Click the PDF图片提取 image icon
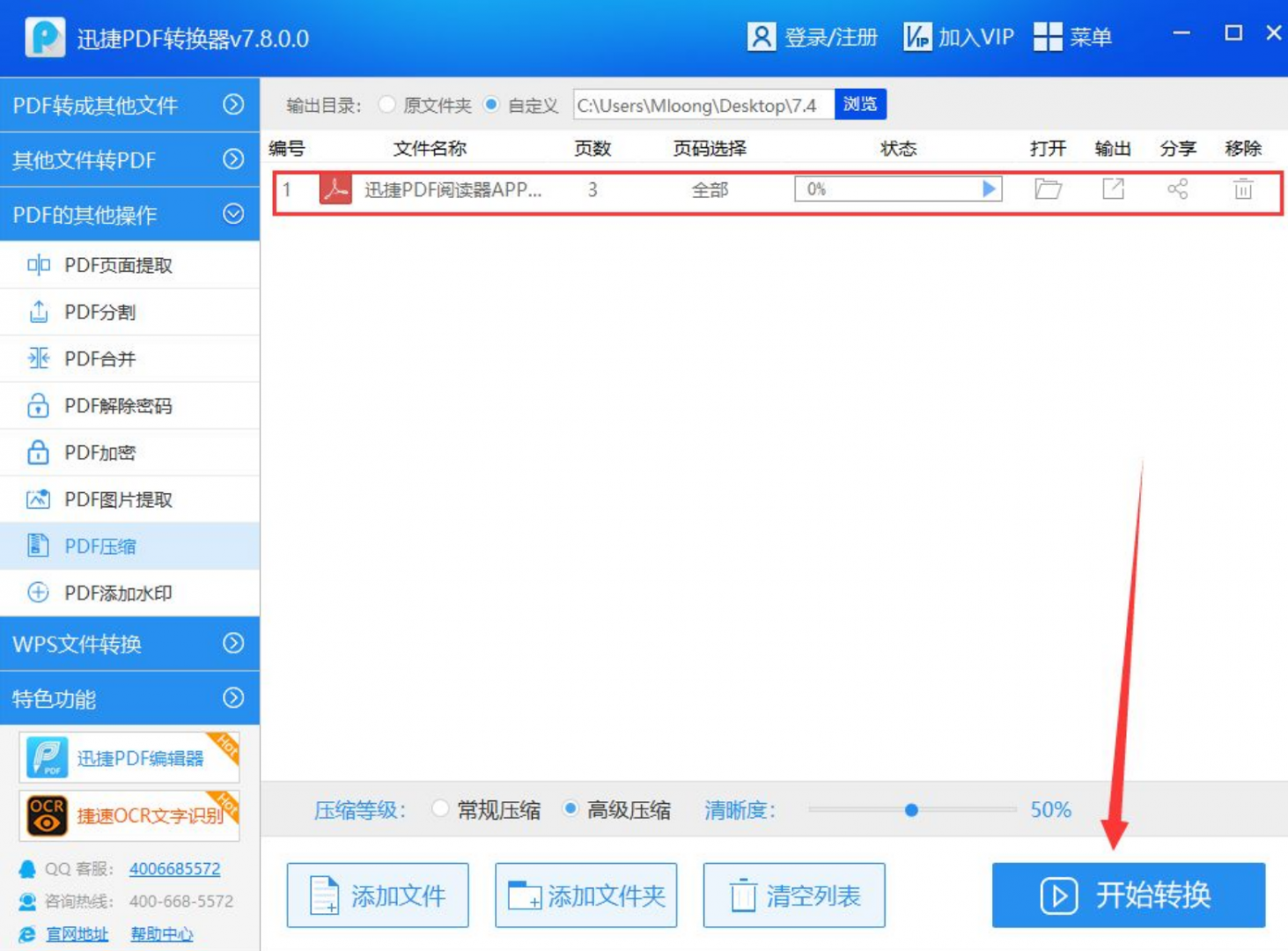Screen dimensions: 1288x951 pyautogui.click(x=38, y=499)
